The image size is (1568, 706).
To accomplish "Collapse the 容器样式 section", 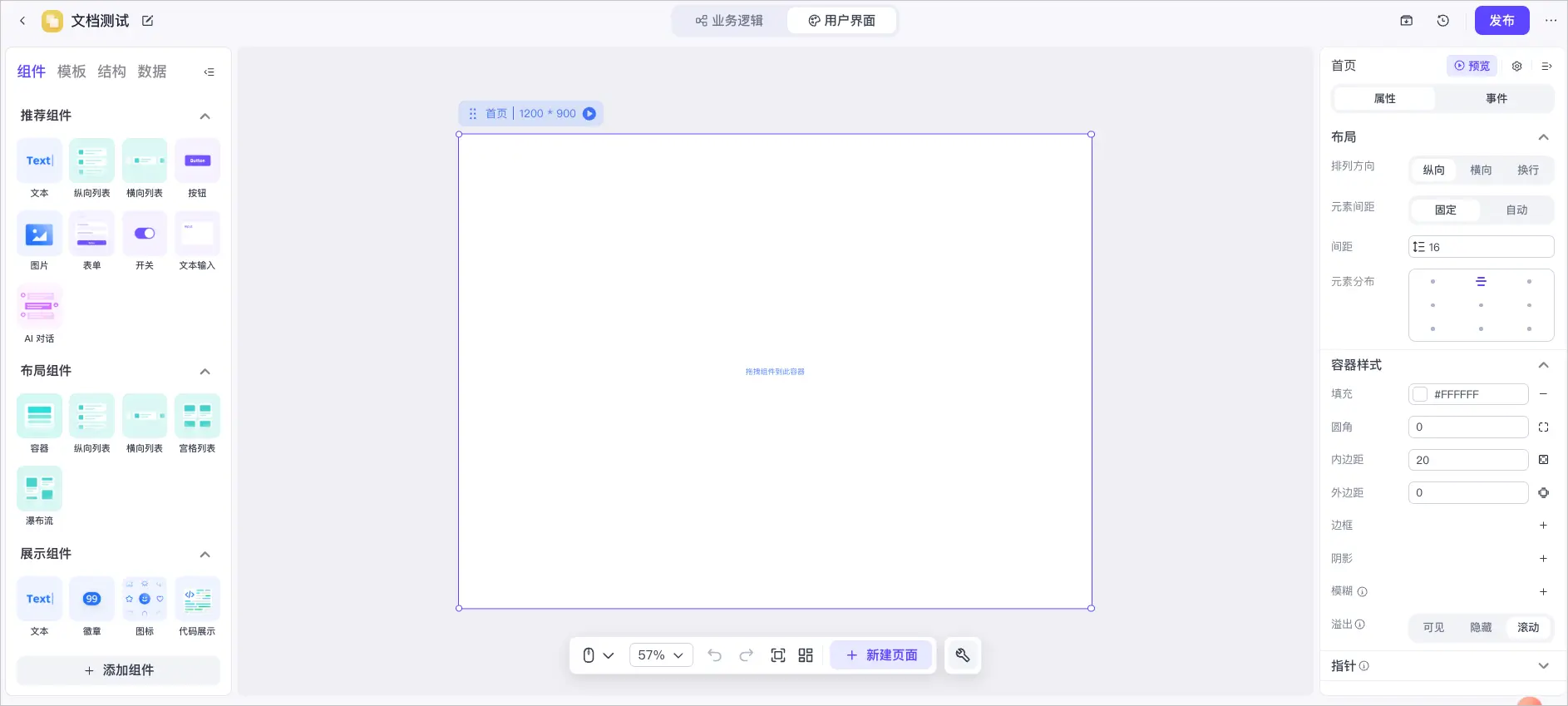I will click(x=1543, y=365).
